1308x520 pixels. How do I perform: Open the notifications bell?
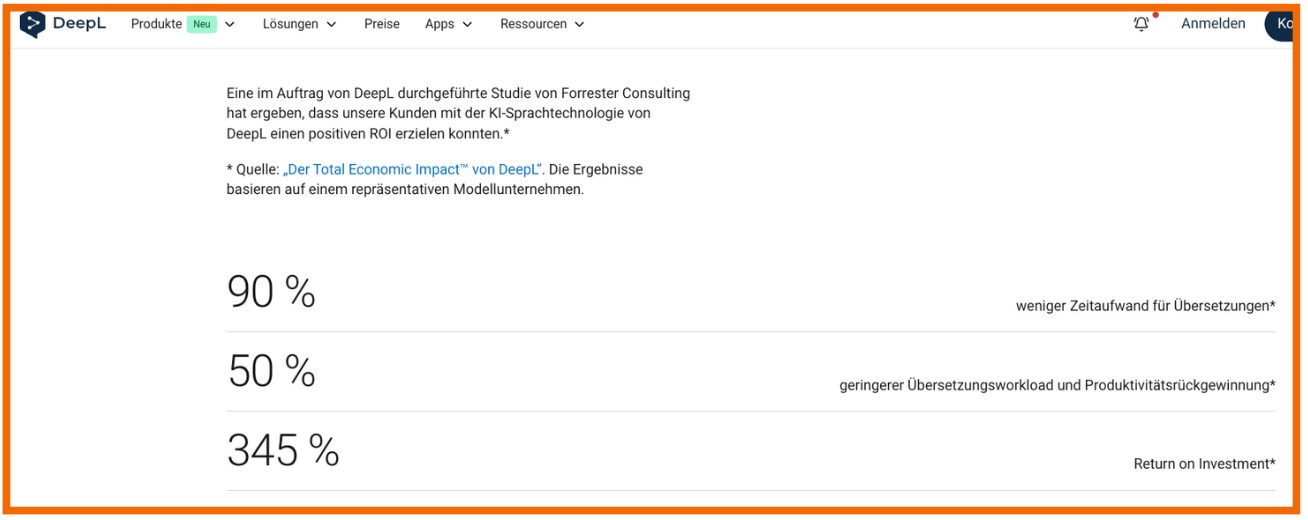point(1141,24)
